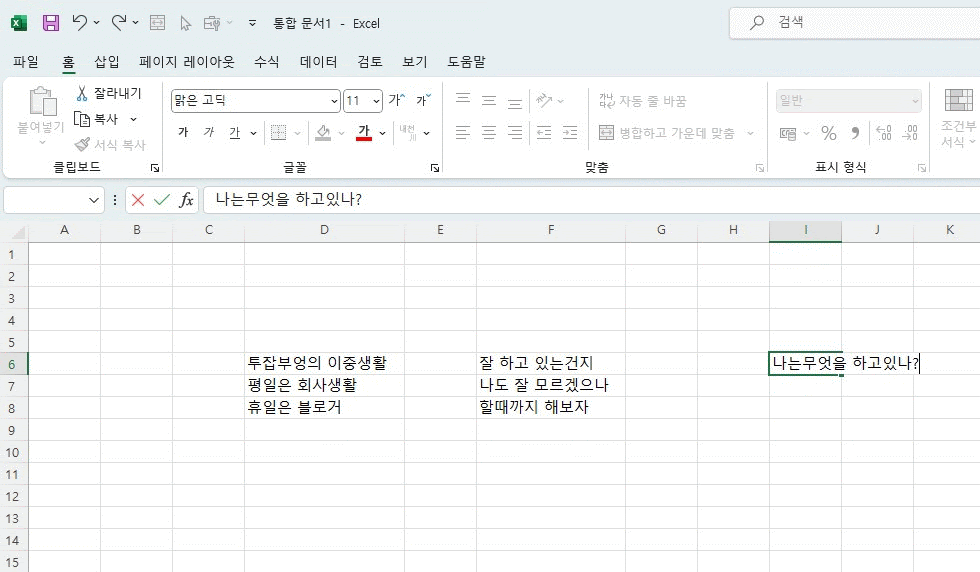Expand the 복사 dropdown arrow
This screenshot has width=980, height=572.
click(x=133, y=119)
